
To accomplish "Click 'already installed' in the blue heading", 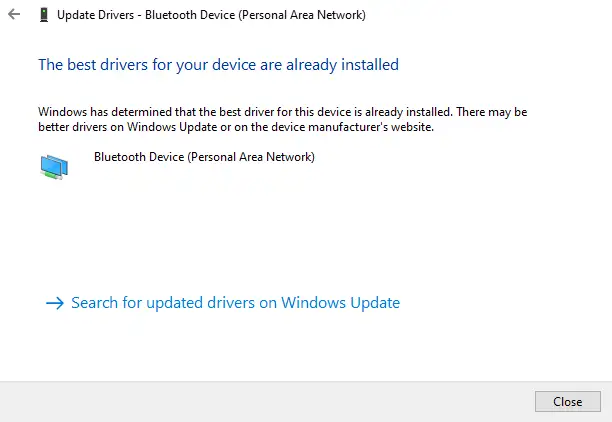I will pyautogui.click(x=342, y=65).
